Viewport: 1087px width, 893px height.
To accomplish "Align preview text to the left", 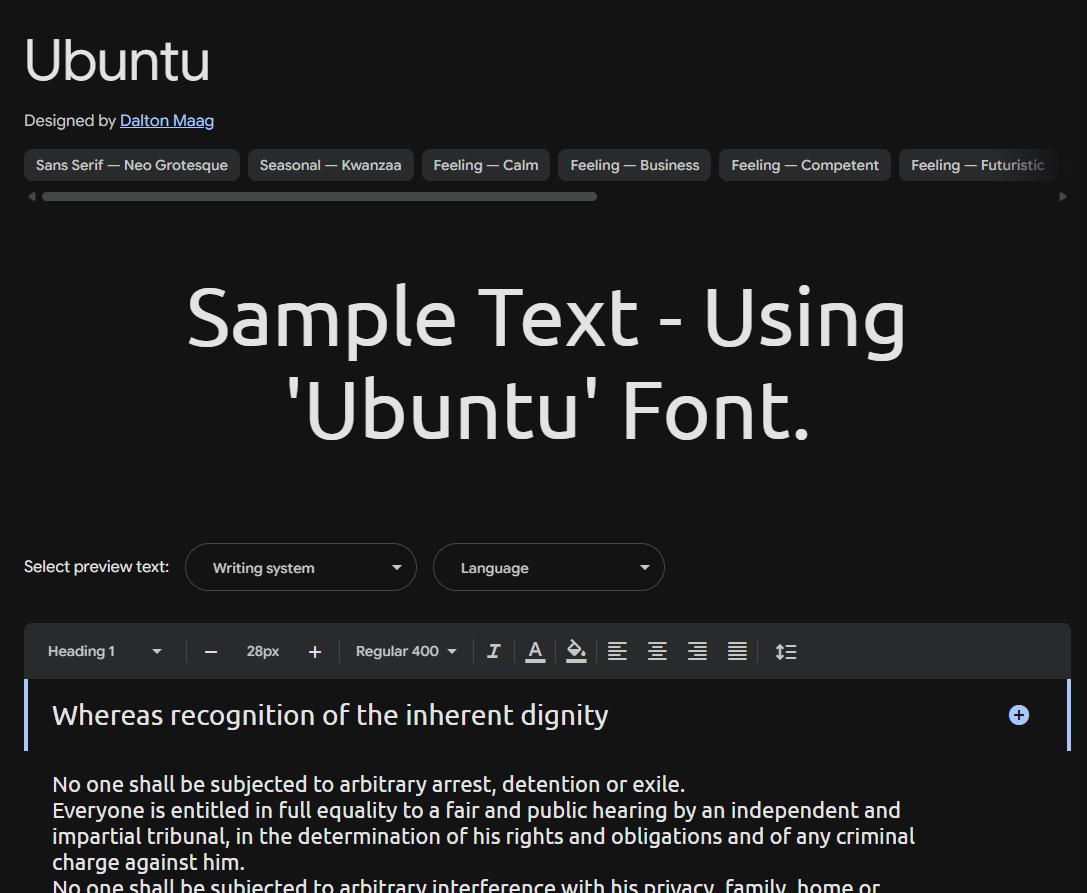I will coord(617,651).
